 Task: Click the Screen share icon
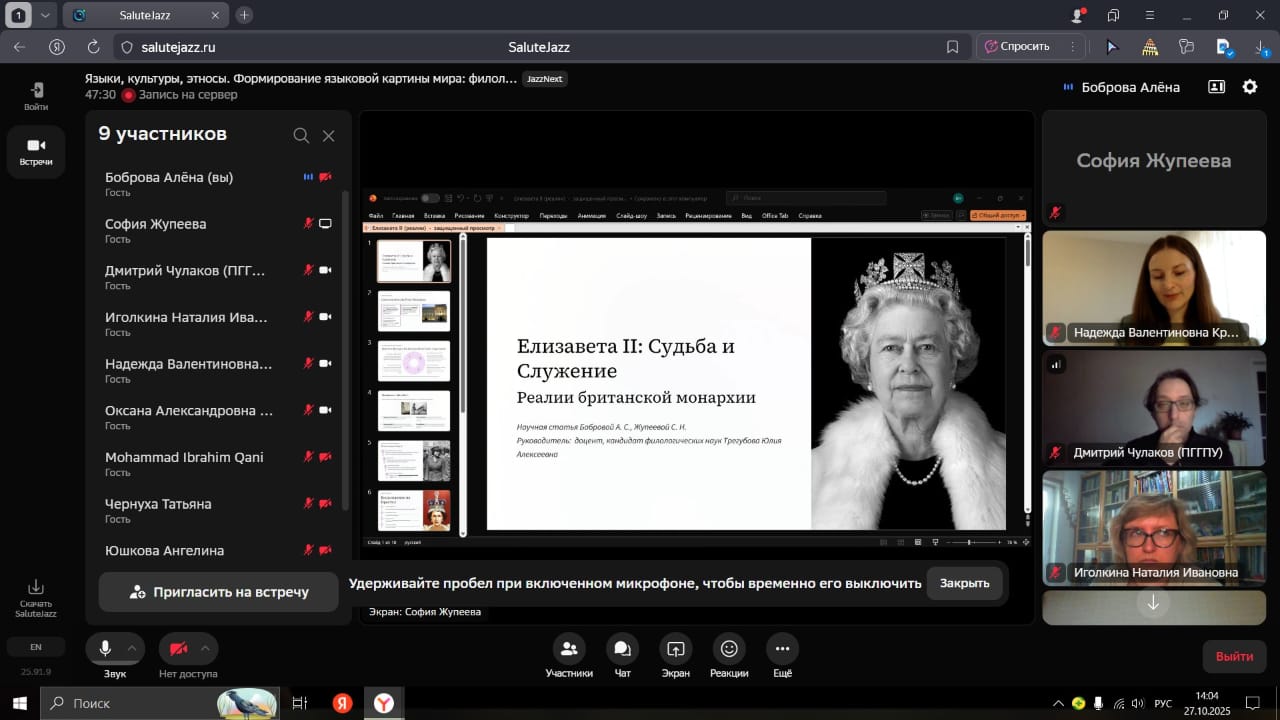point(675,649)
